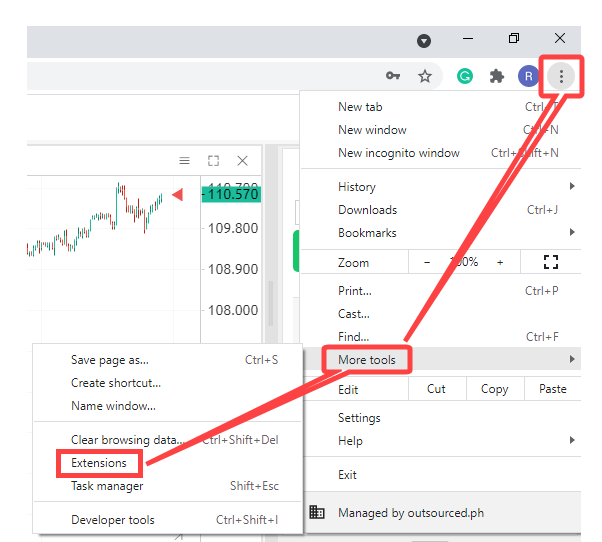Choose Cast... from the menu
Viewport: 602px width, 542px height.
click(x=440, y=314)
